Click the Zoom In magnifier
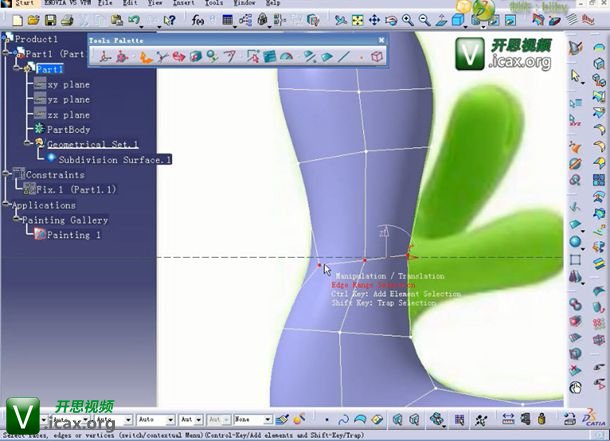 click(407, 20)
